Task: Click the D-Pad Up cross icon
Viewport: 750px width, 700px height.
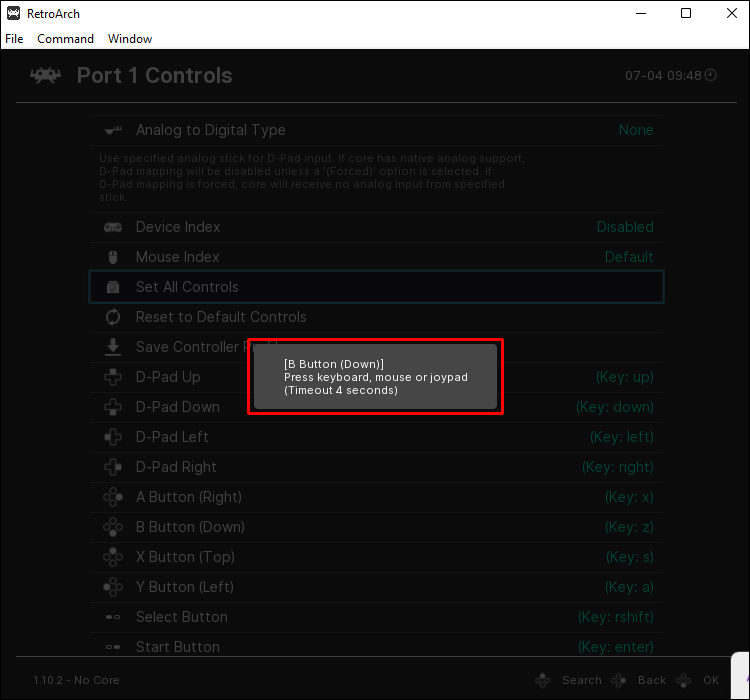Action: click(x=113, y=377)
